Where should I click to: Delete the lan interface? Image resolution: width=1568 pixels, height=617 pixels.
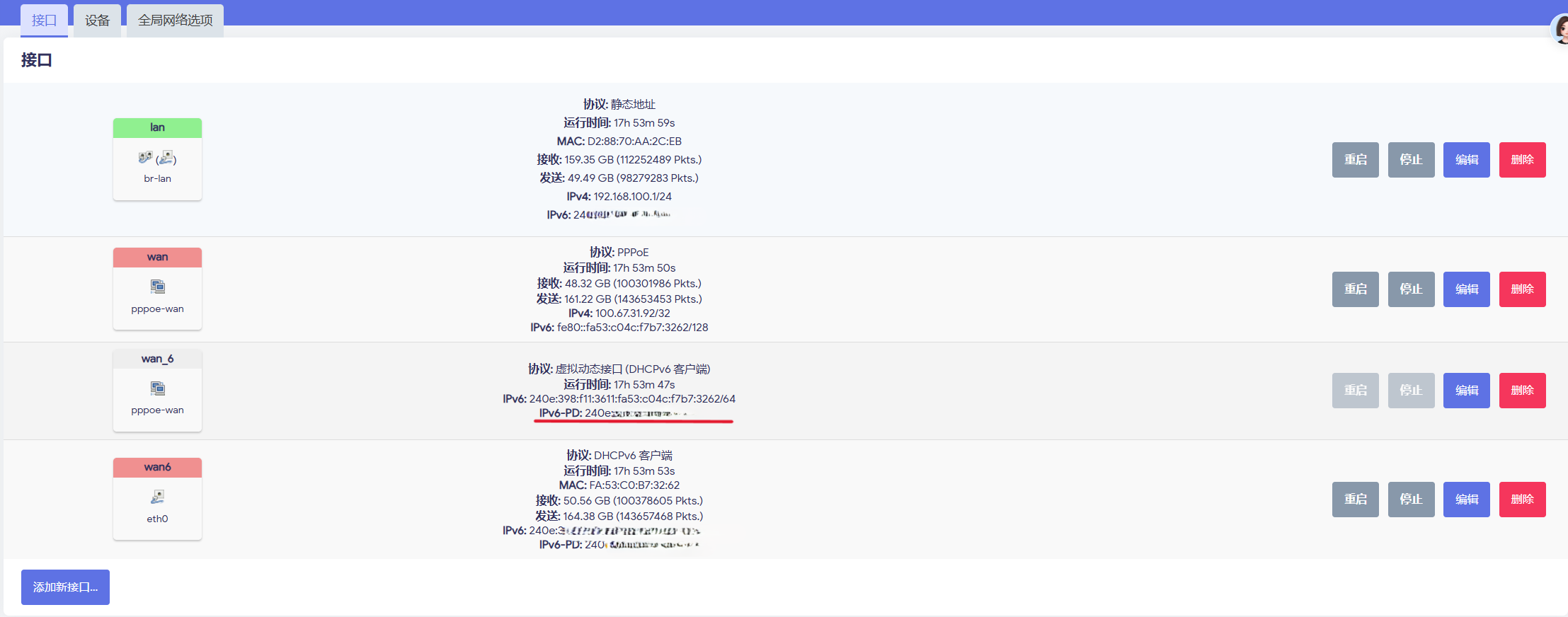[1522, 160]
